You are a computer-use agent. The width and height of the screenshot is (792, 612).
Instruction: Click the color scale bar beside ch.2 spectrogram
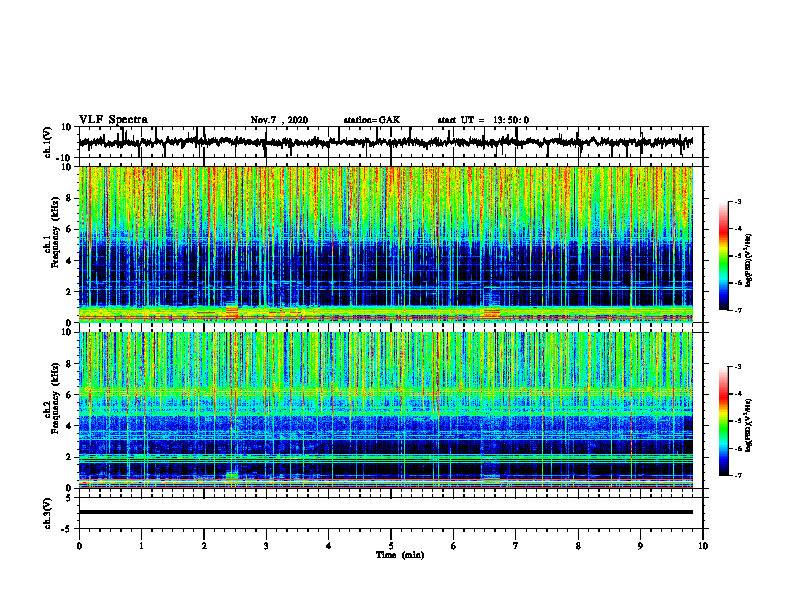point(724,421)
